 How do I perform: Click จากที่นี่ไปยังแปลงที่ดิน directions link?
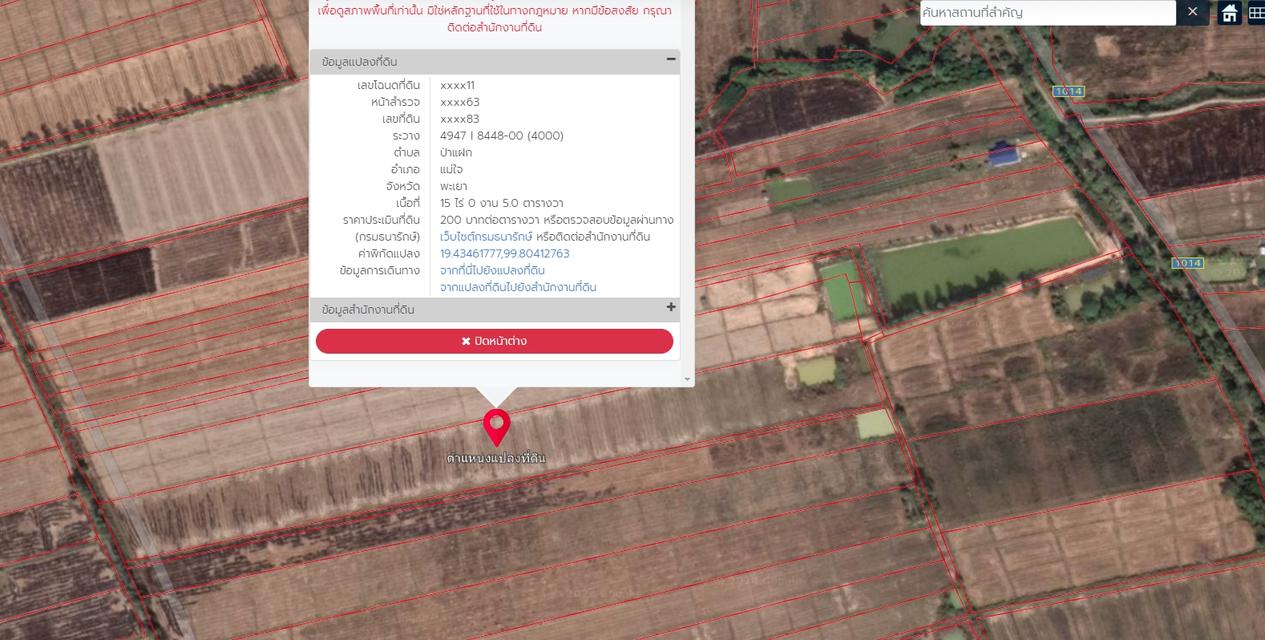(492, 271)
